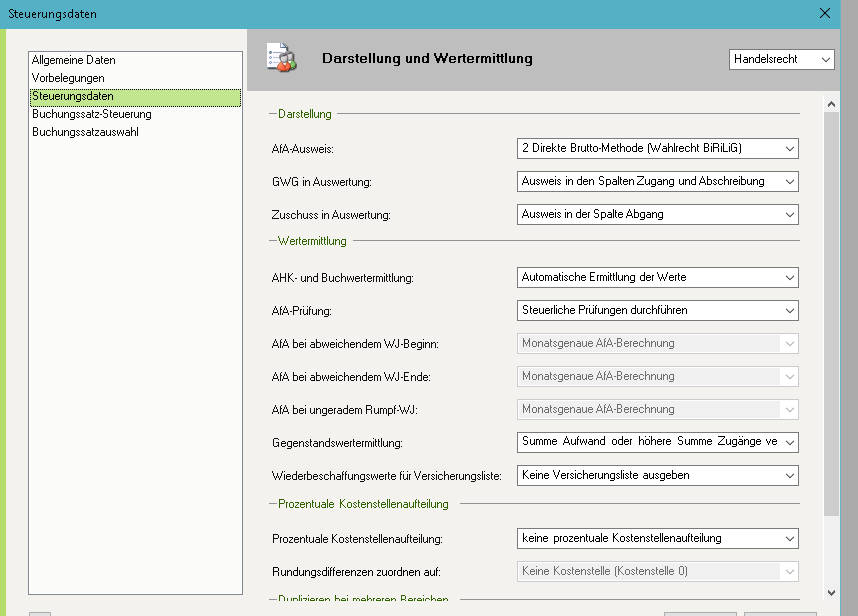This screenshot has width=858, height=616.
Task: Open the GWG in Auswertung dropdown
Action: pyautogui.click(x=657, y=181)
